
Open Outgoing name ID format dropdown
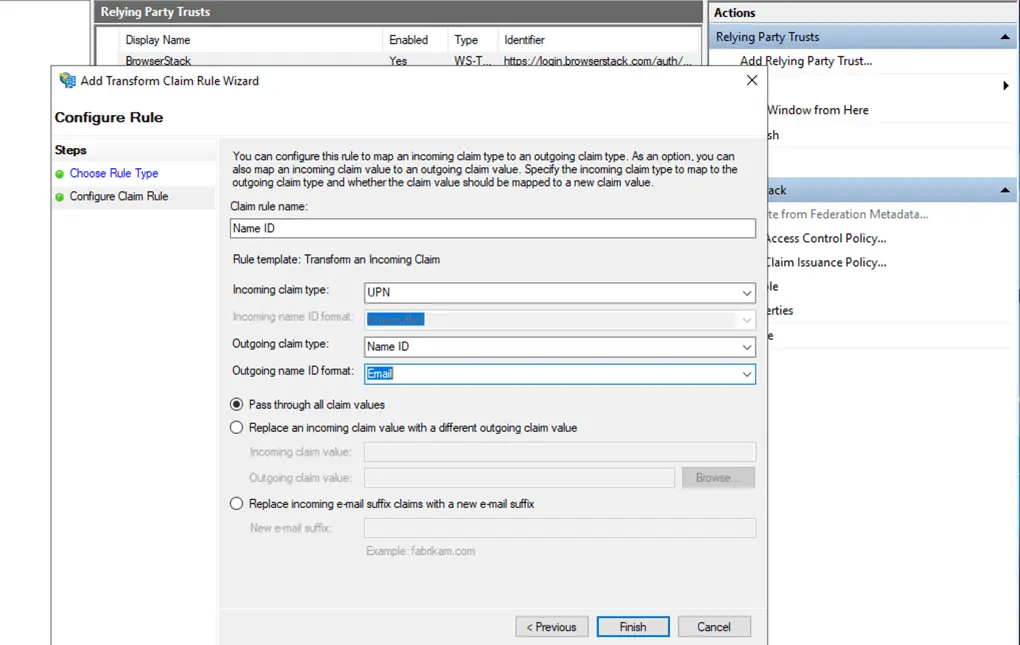pos(746,374)
